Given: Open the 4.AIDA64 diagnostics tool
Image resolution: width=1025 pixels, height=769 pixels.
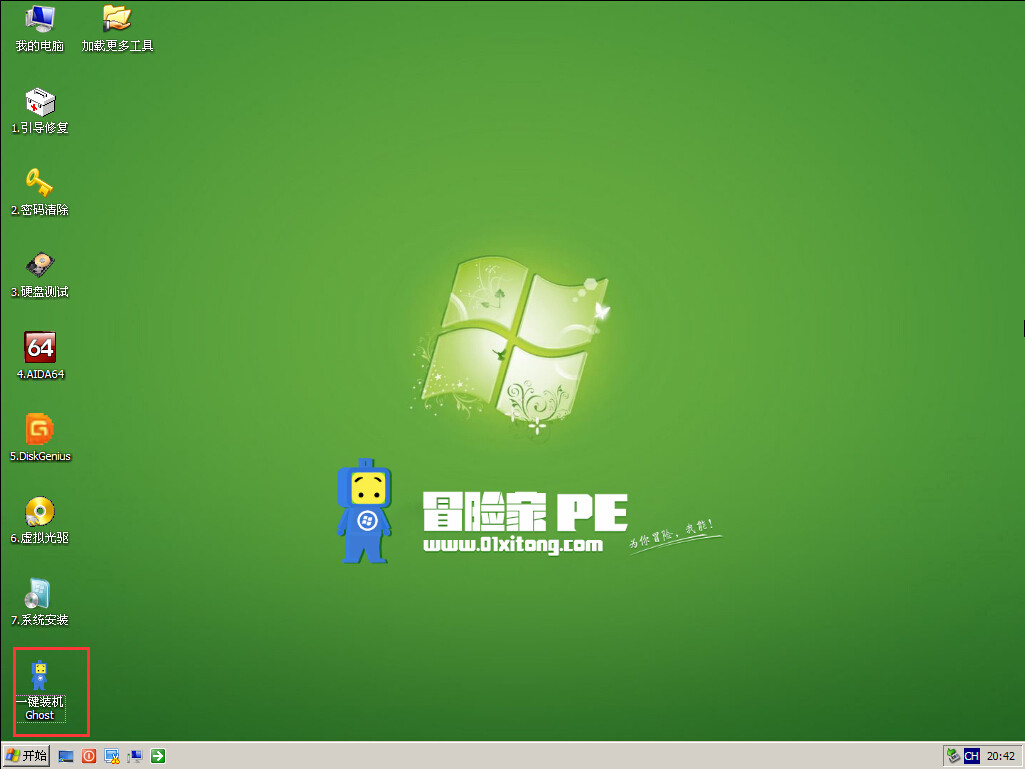Looking at the screenshot, I should click(39, 352).
